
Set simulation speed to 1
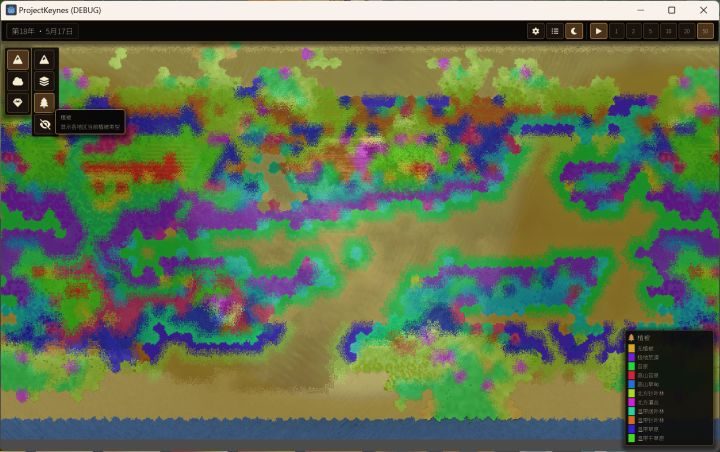[x=616, y=31]
